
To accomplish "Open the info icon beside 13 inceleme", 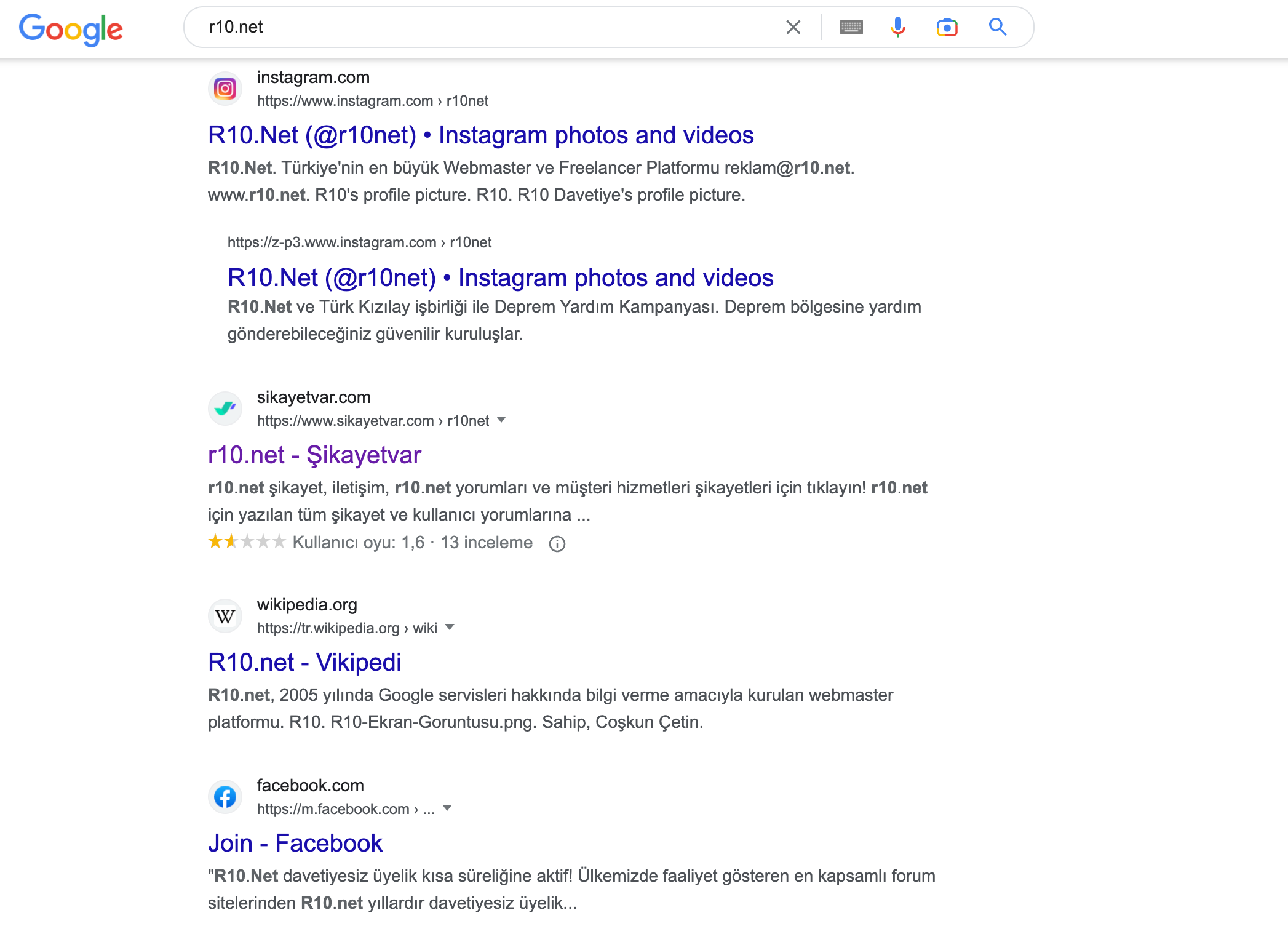I will pos(557,544).
